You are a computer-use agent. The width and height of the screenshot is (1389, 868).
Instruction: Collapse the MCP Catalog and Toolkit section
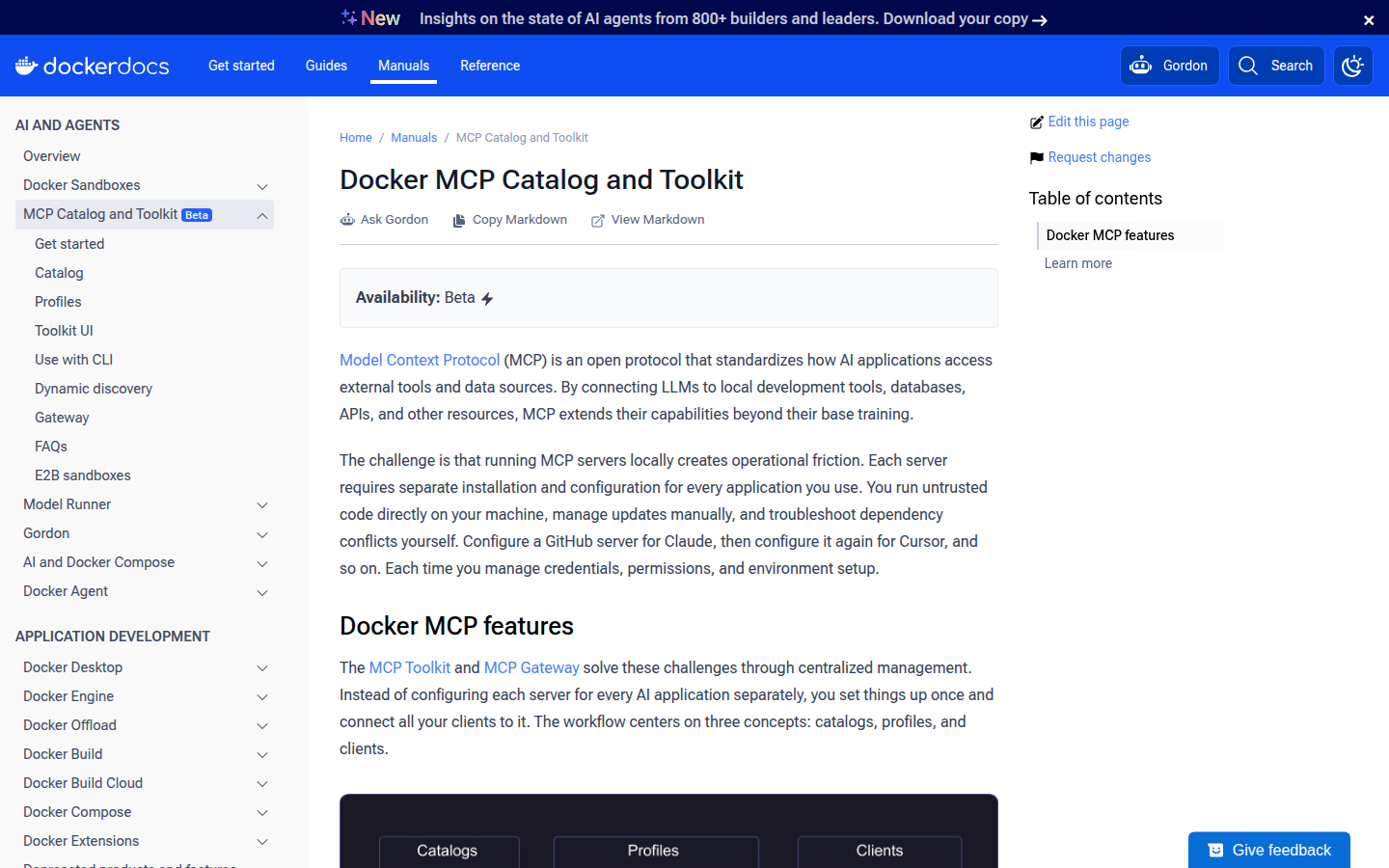[261, 215]
